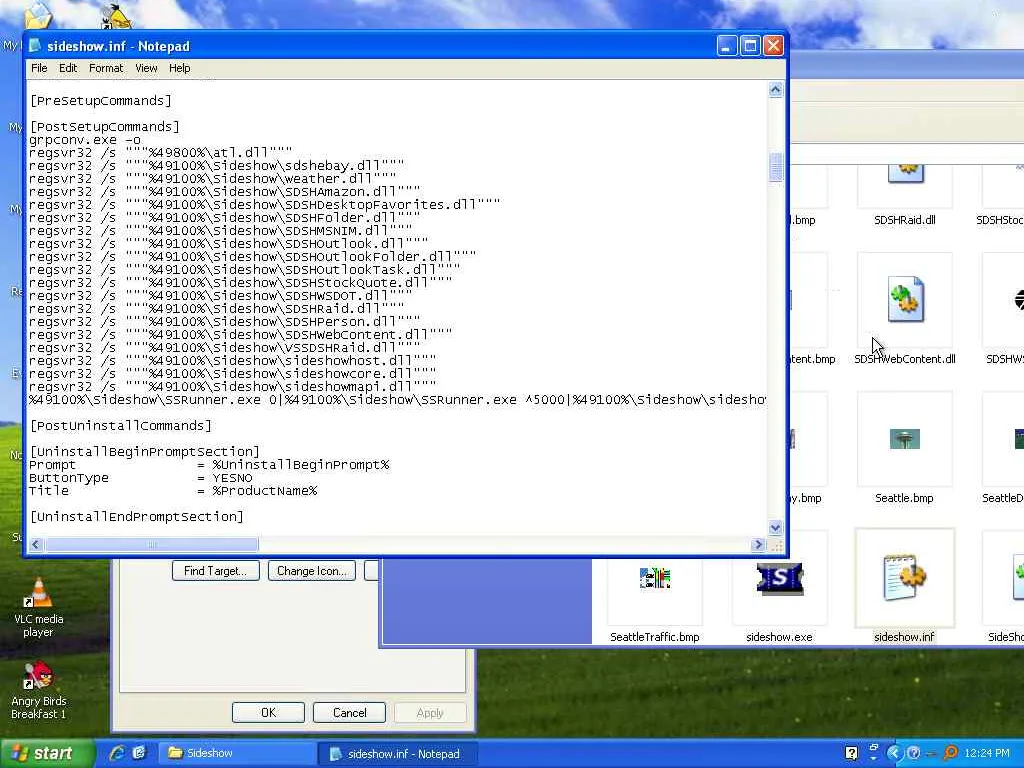Image resolution: width=1024 pixels, height=768 pixels.
Task: Maximize the sideshow.inf Notepad window
Action: click(x=750, y=46)
